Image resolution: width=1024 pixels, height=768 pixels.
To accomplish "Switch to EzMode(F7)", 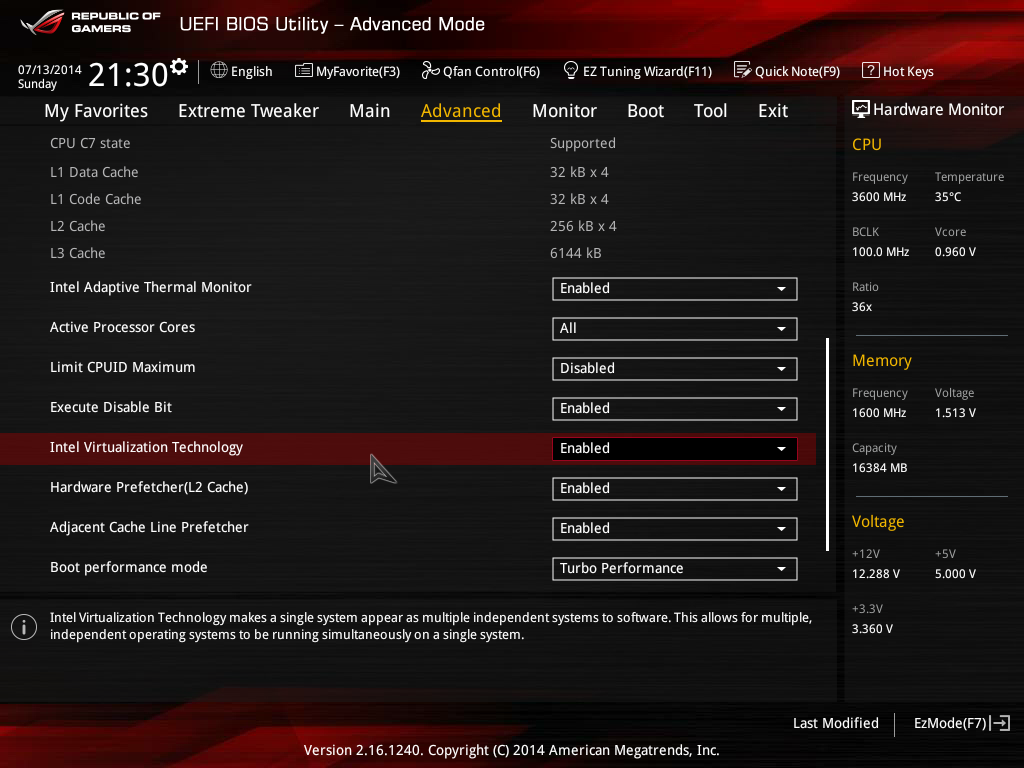I will coord(961,723).
